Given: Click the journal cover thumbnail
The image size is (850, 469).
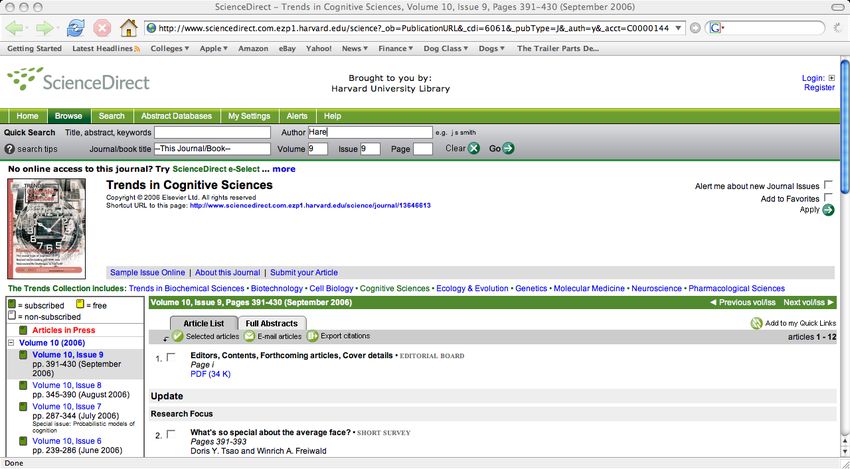Looking at the screenshot, I should tap(47, 229).
